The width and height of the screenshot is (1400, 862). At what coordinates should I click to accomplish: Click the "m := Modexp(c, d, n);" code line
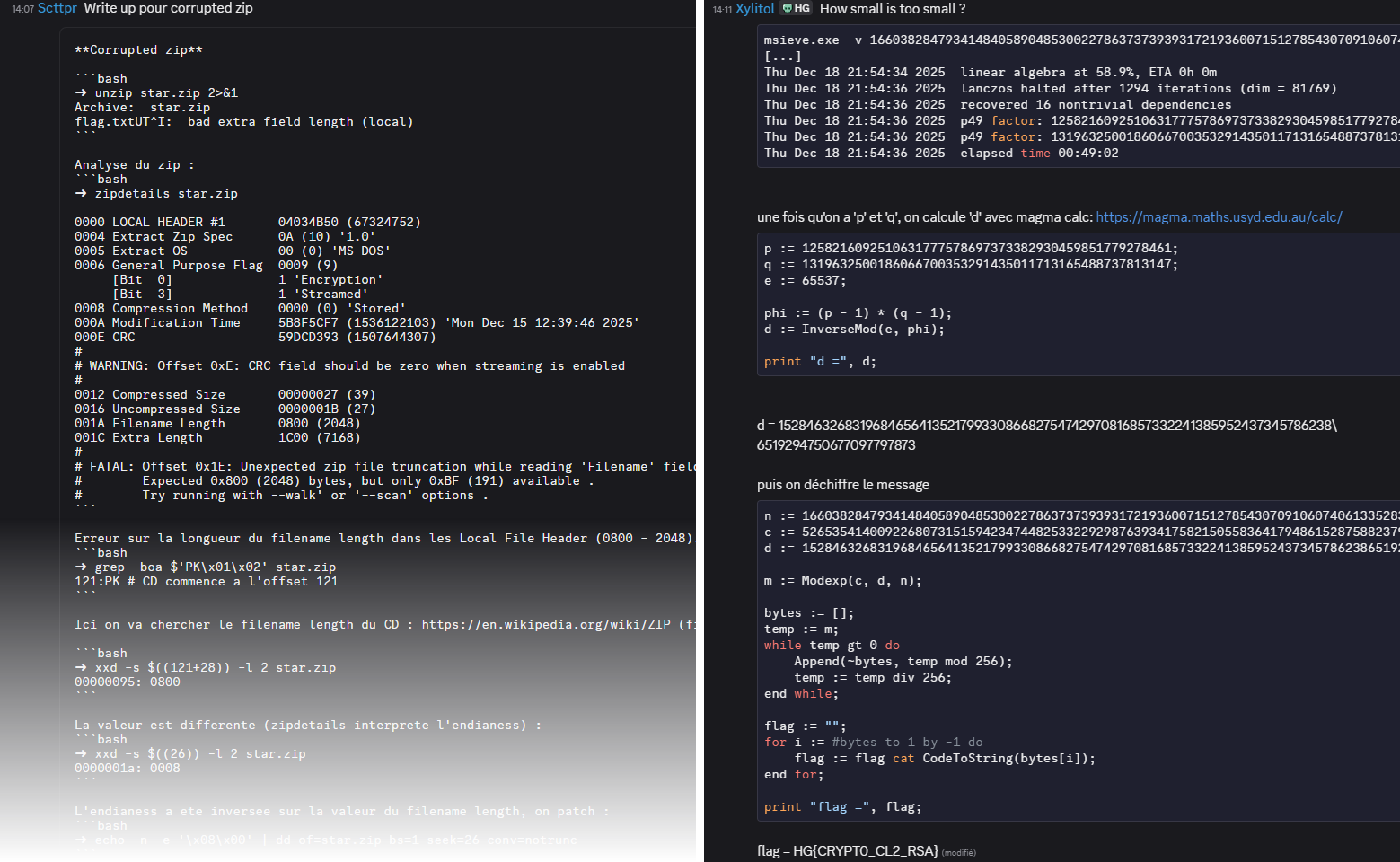coord(842,581)
